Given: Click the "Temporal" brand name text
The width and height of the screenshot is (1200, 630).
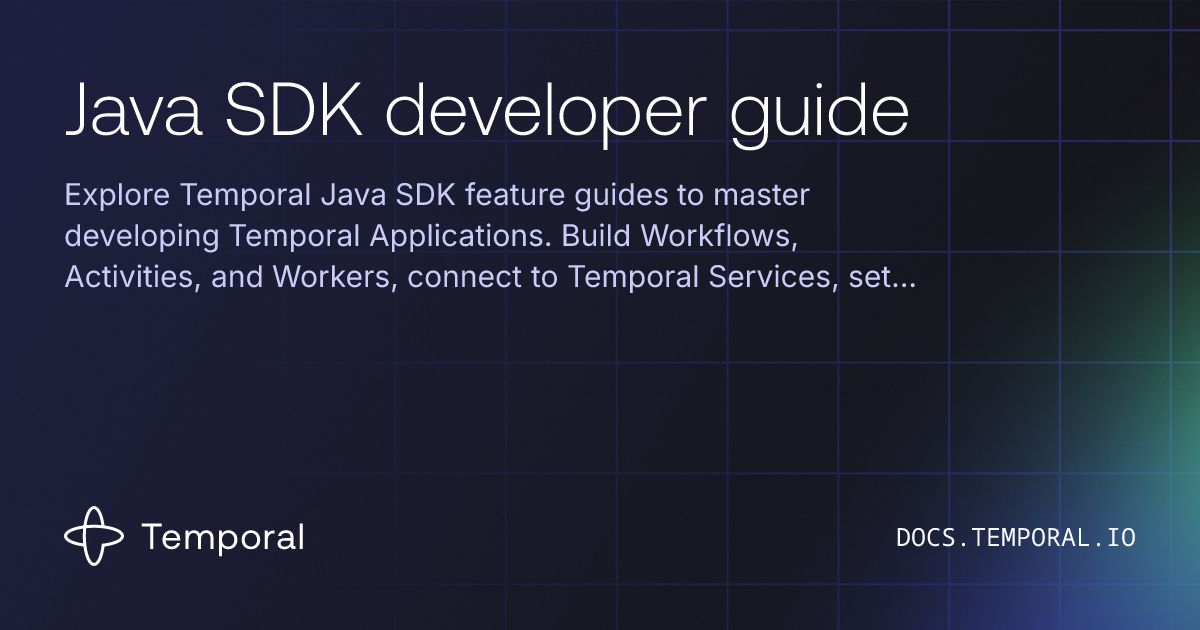Looking at the screenshot, I should [x=222, y=538].
